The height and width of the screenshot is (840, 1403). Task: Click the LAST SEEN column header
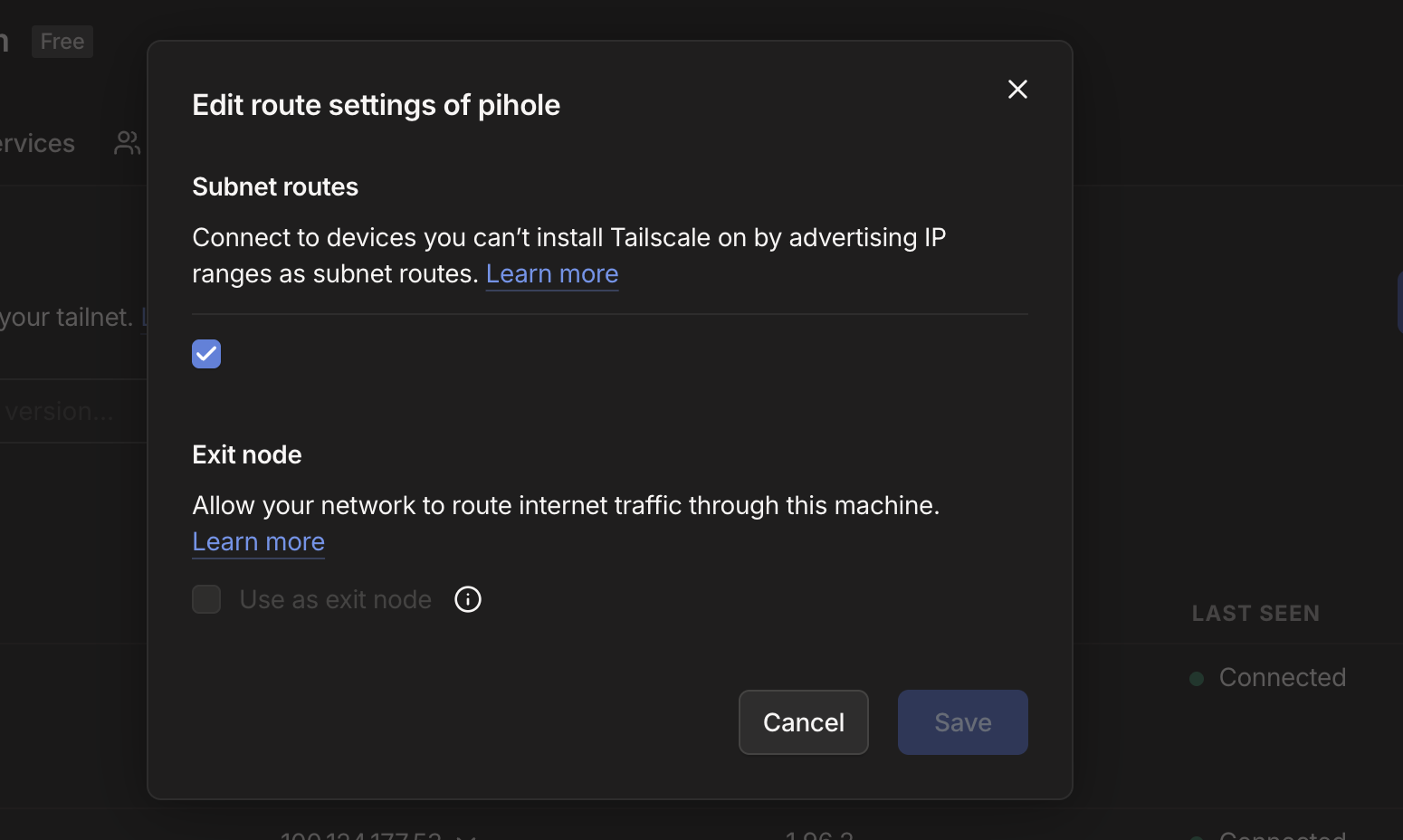click(1255, 614)
